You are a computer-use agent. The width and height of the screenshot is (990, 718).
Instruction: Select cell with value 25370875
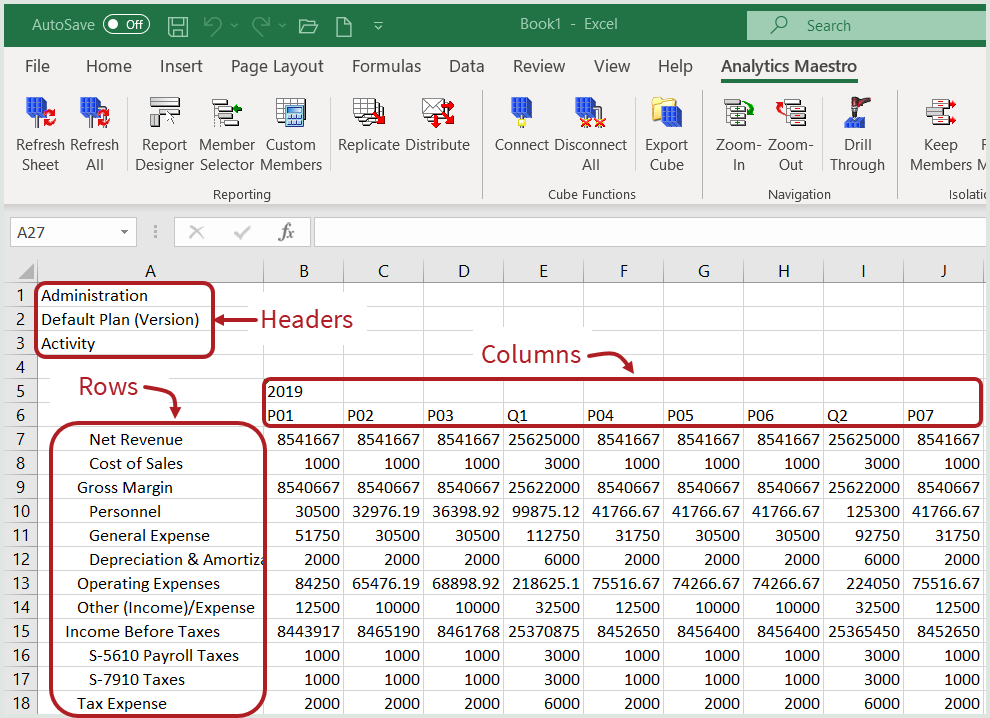544,631
